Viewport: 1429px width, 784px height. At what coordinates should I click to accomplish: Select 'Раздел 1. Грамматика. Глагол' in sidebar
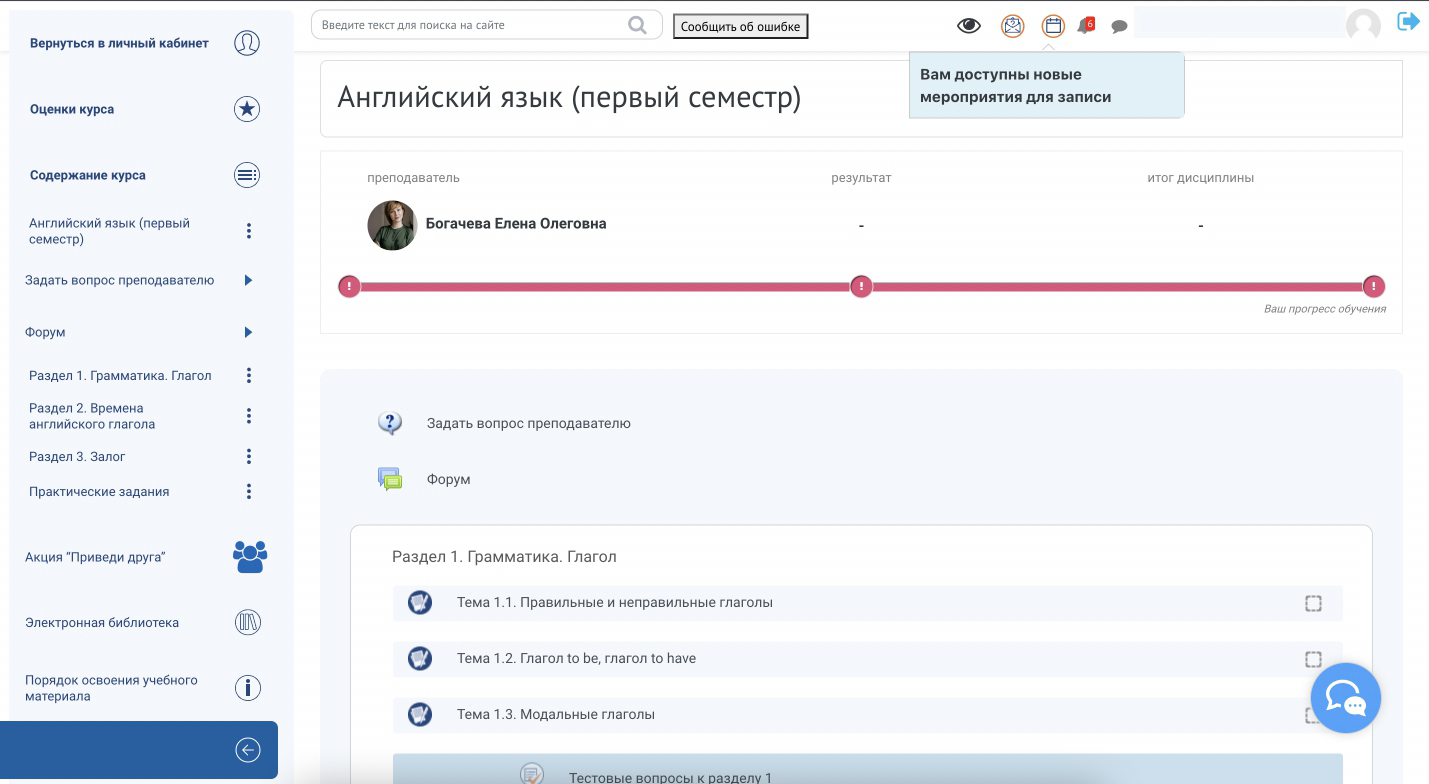click(120, 376)
